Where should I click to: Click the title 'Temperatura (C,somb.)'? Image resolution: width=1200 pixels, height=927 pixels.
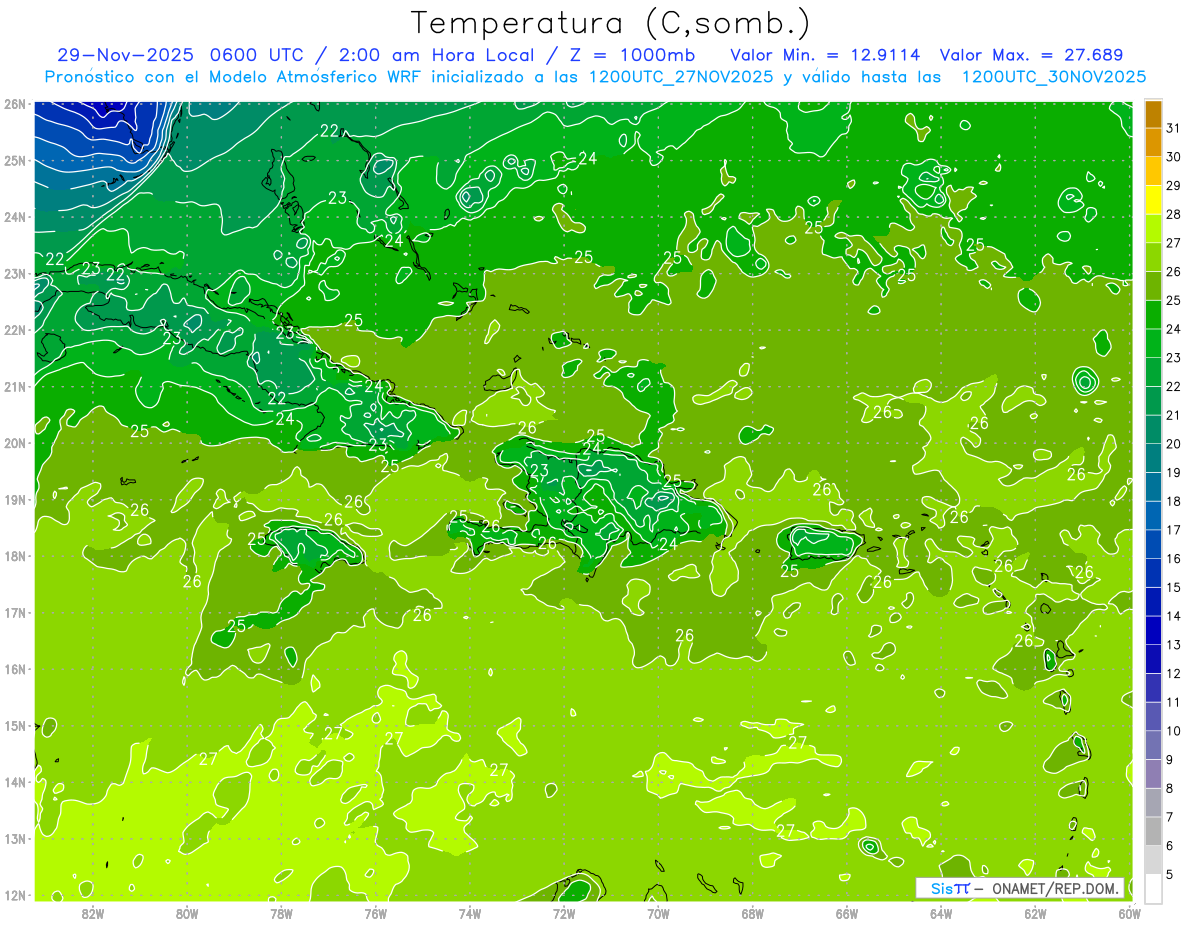pyautogui.click(x=611, y=22)
